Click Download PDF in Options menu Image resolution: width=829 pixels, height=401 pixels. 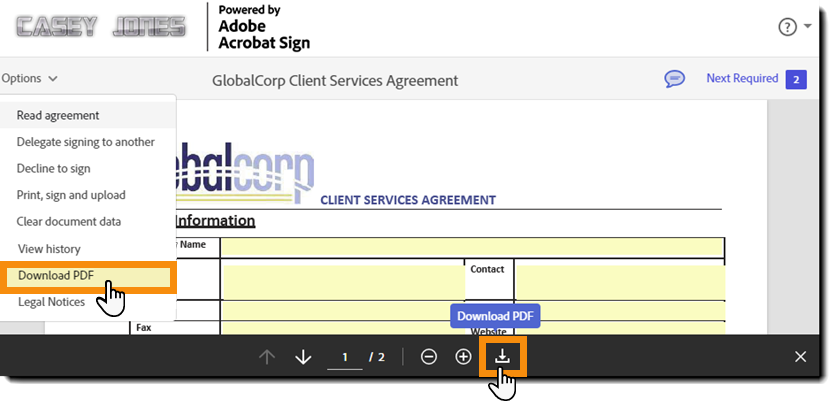pos(57,275)
